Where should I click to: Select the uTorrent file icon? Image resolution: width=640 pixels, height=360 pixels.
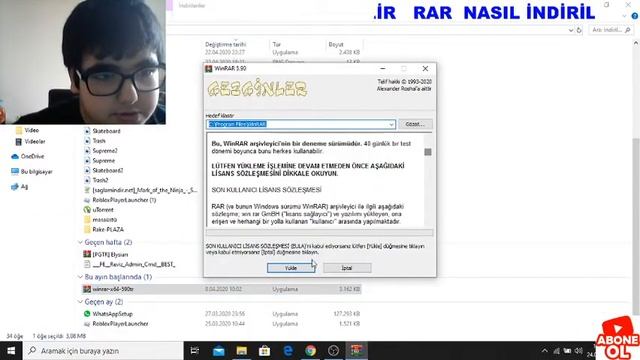(x=87, y=210)
